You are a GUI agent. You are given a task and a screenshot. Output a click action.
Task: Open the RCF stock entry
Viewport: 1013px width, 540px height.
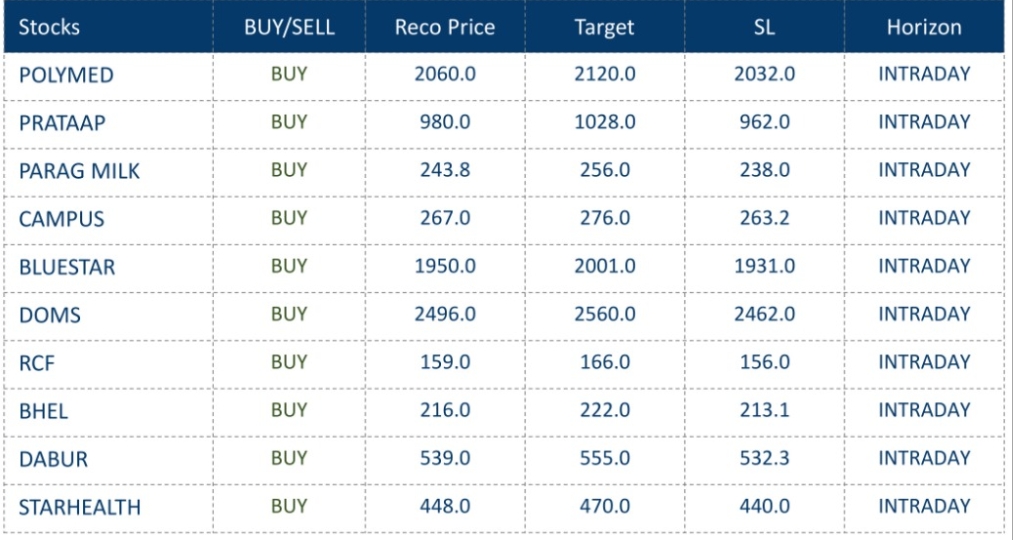click(x=37, y=363)
